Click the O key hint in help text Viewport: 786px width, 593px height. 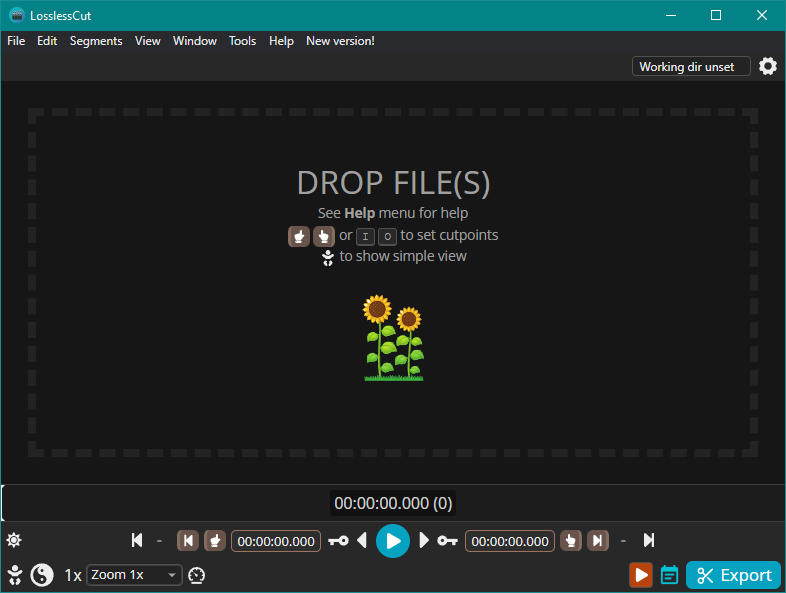pos(387,237)
